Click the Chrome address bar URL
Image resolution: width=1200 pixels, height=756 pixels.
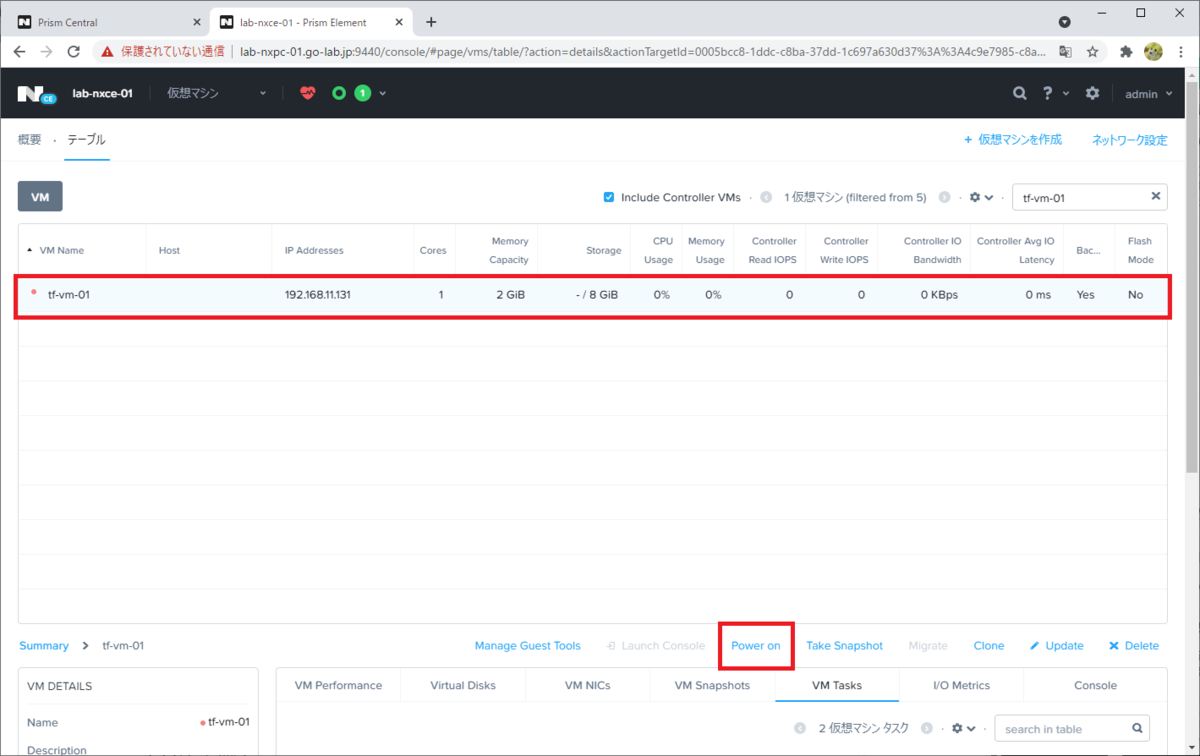(643, 51)
